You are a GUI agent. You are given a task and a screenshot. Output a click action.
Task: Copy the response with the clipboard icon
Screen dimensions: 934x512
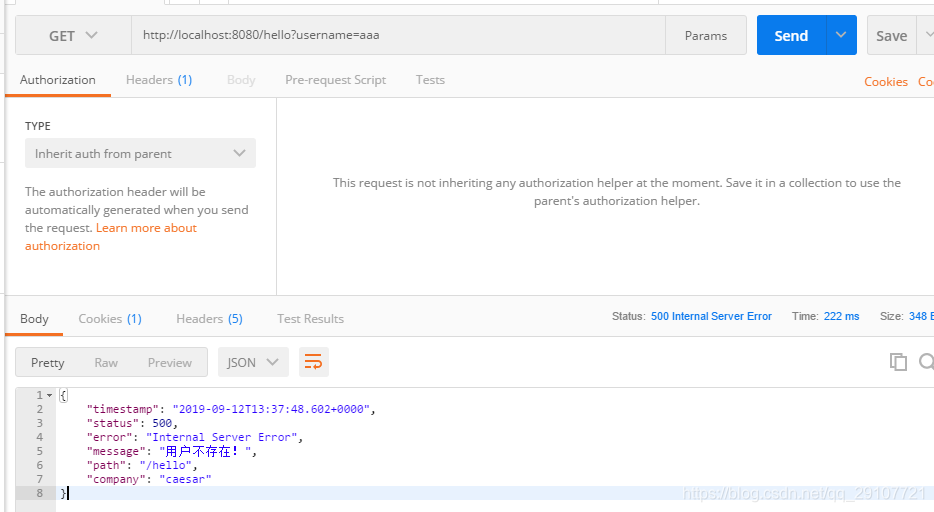(x=898, y=361)
